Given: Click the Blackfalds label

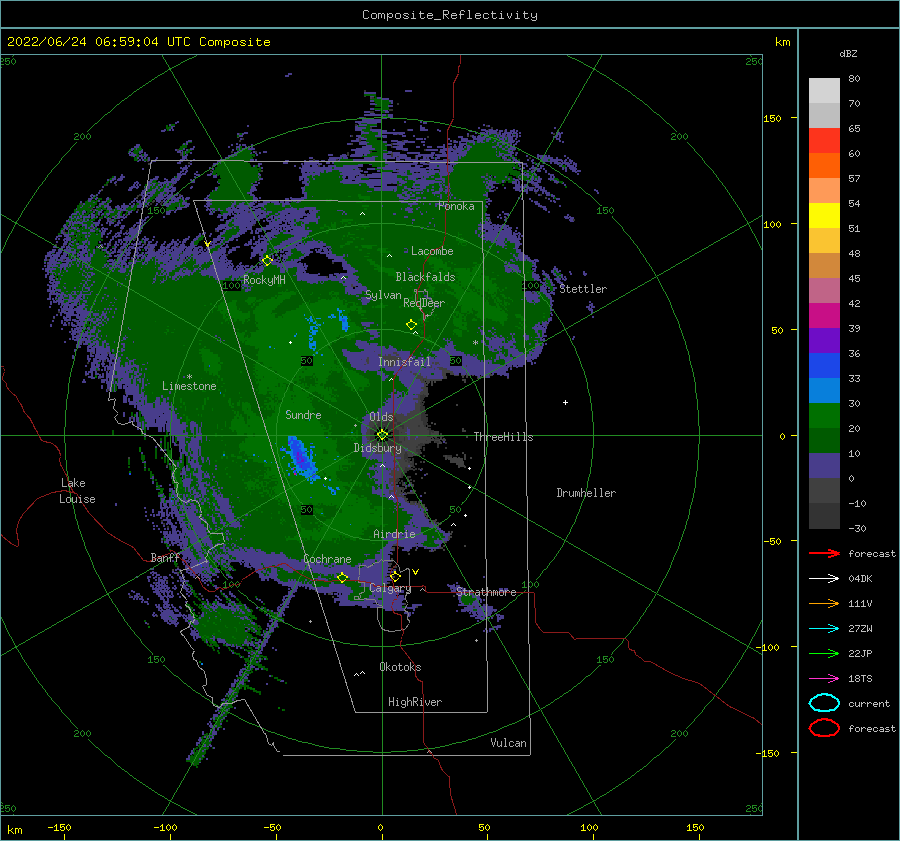Looking at the screenshot, I should (x=425, y=277).
